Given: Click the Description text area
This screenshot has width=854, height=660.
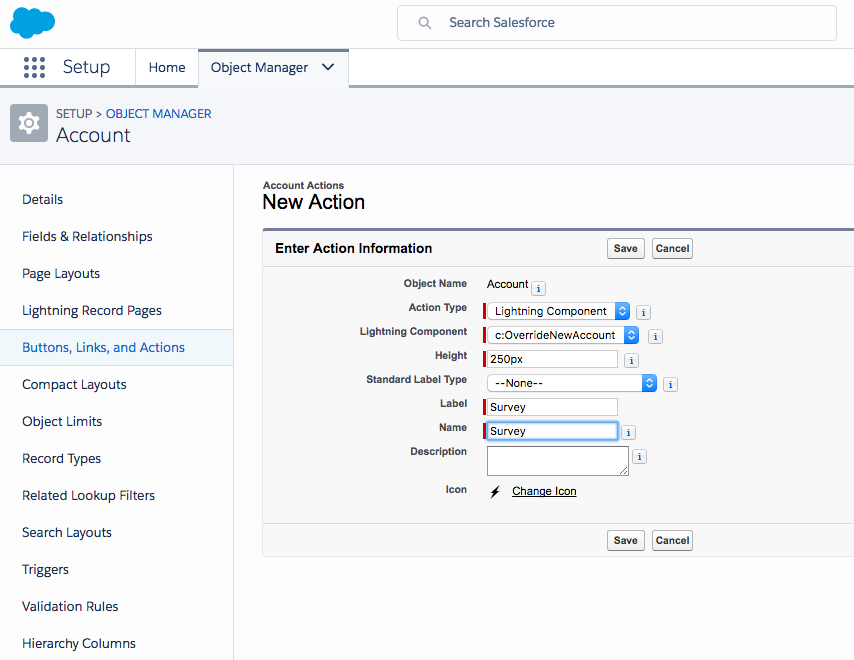Looking at the screenshot, I should [x=558, y=461].
